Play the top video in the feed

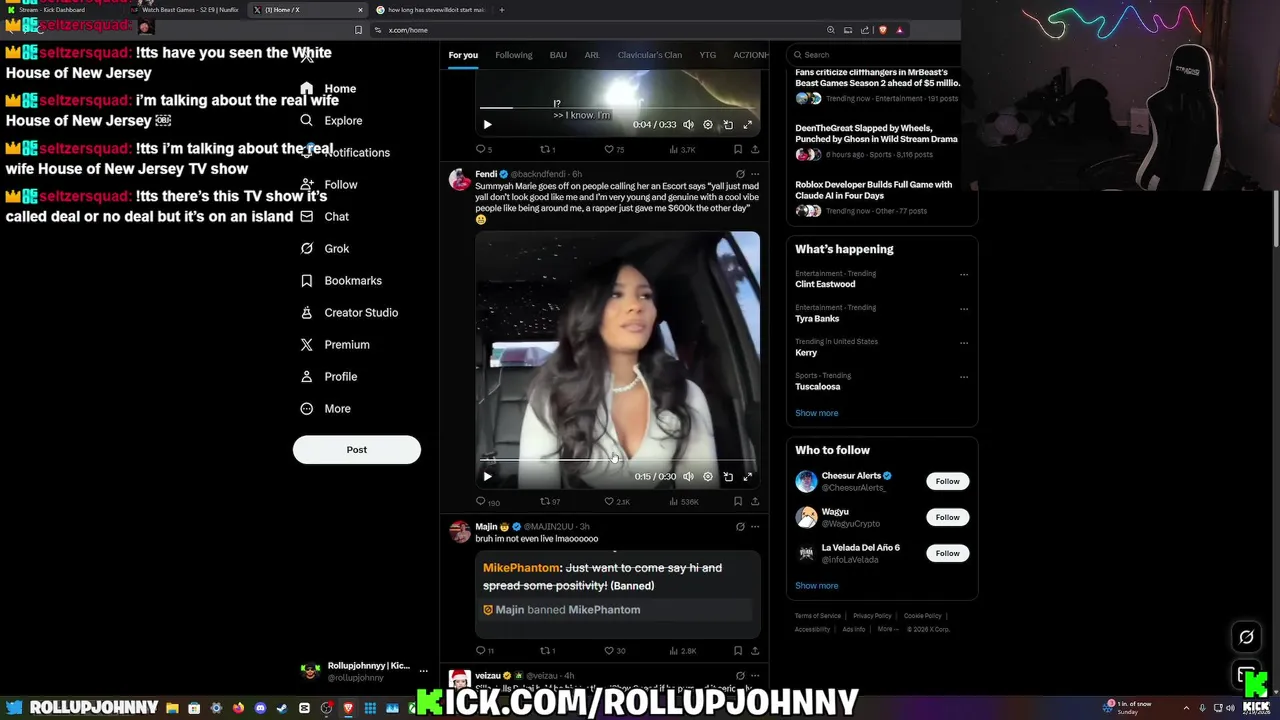click(487, 125)
